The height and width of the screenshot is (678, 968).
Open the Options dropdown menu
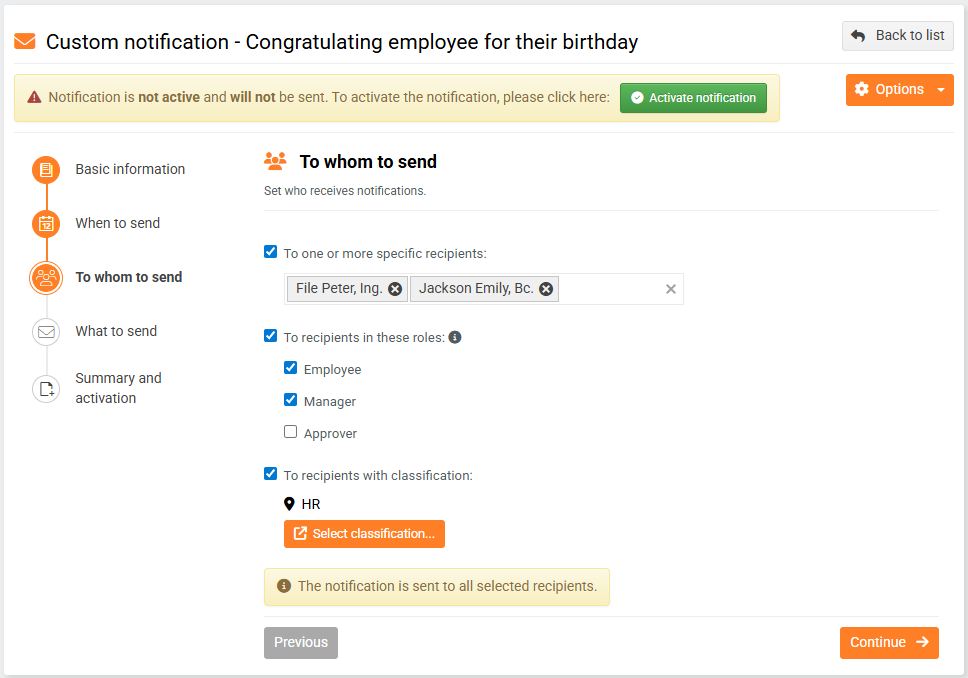(x=899, y=90)
